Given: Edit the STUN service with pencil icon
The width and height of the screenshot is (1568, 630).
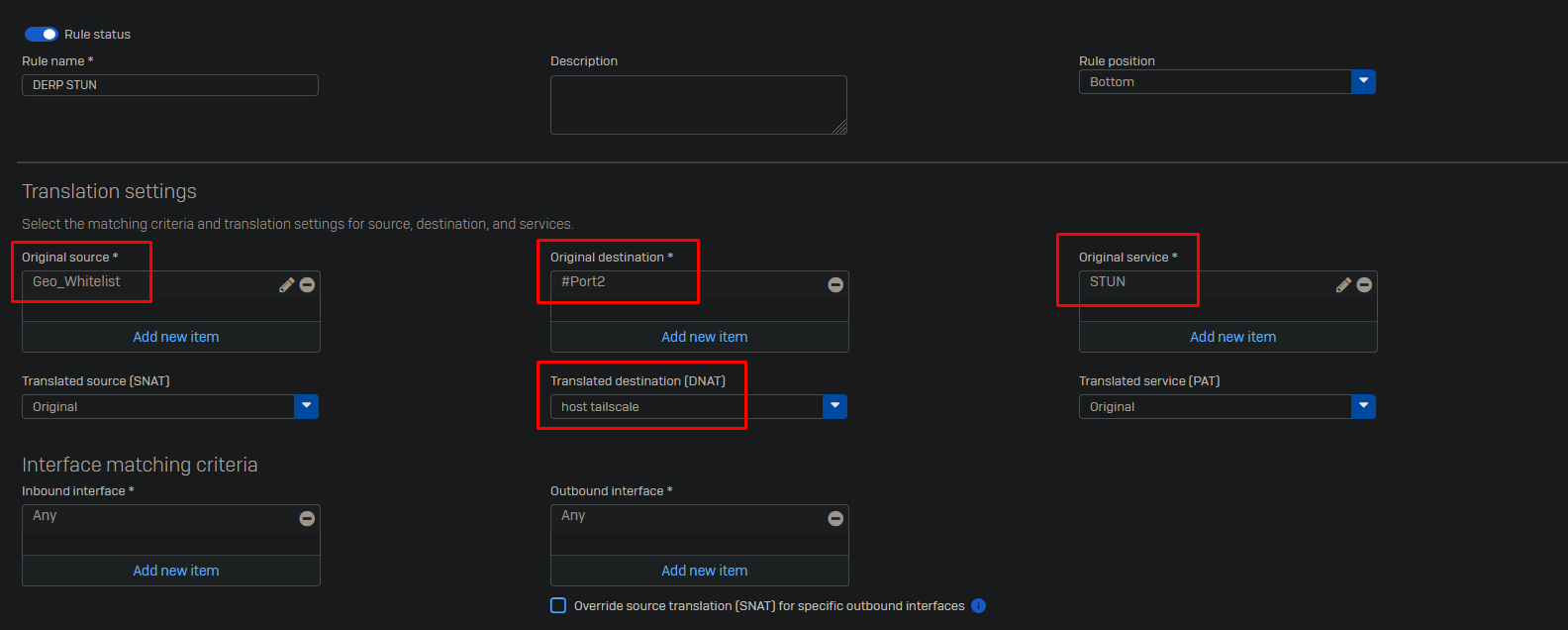Looking at the screenshot, I should [1343, 285].
